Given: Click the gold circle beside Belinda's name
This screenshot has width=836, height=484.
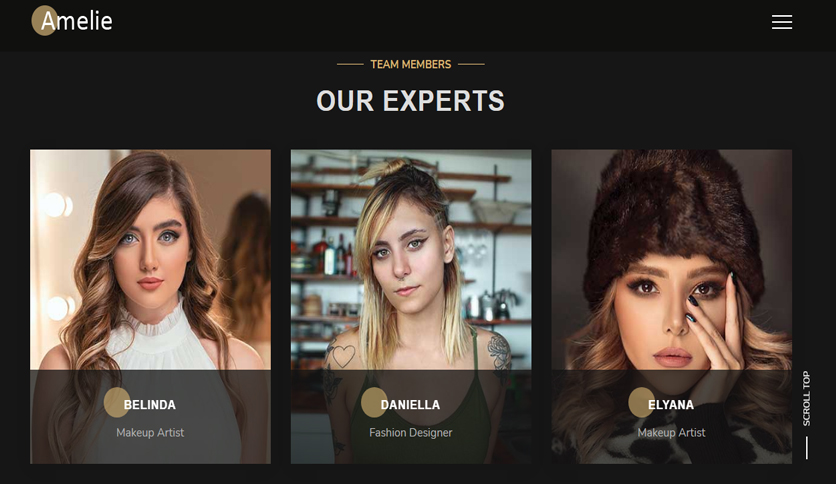Looking at the screenshot, I should tap(117, 402).
